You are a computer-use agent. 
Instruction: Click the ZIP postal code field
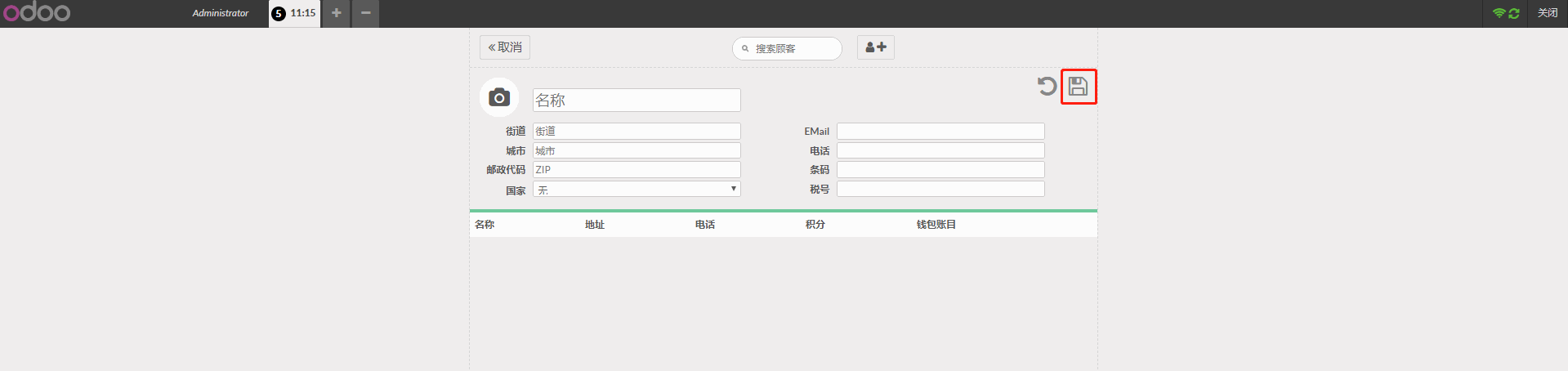637,170
